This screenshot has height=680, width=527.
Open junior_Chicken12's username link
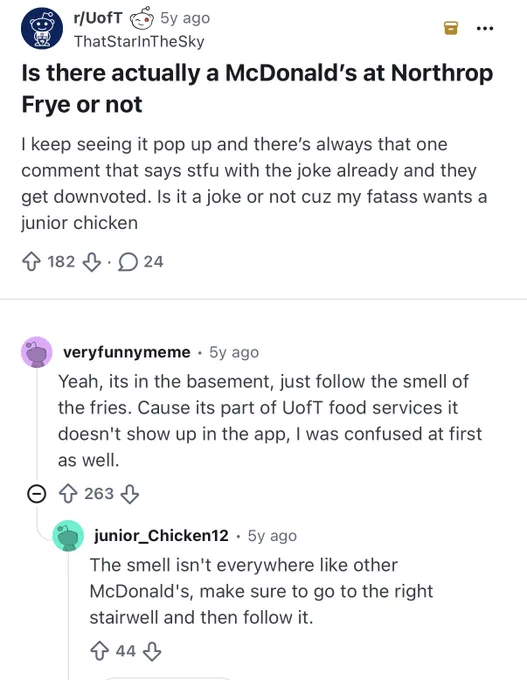click(x=161, y=536)
